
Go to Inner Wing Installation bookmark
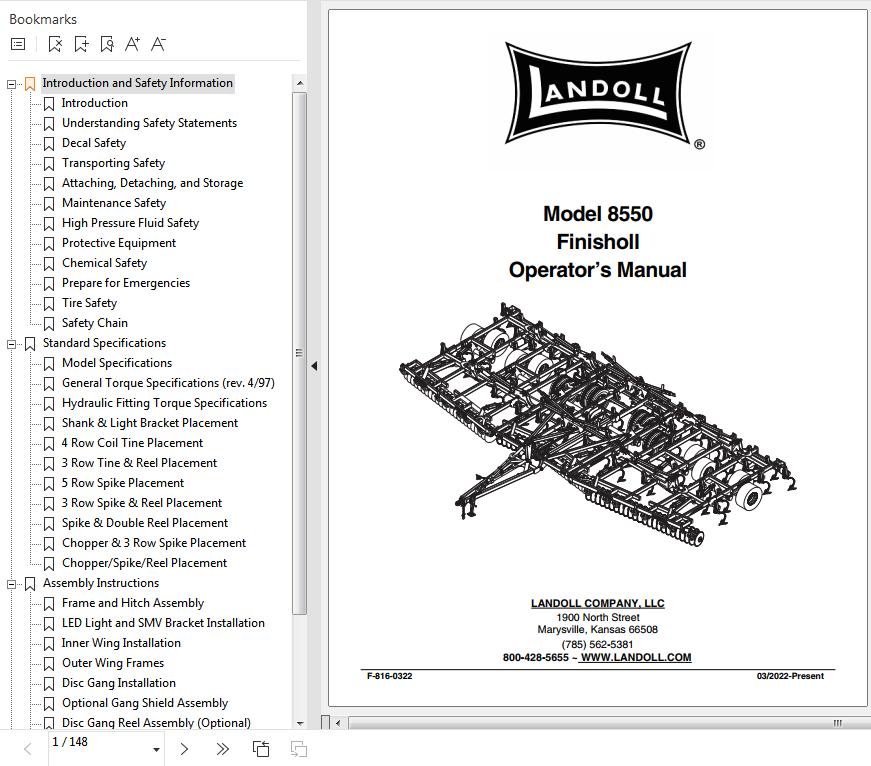121,643
